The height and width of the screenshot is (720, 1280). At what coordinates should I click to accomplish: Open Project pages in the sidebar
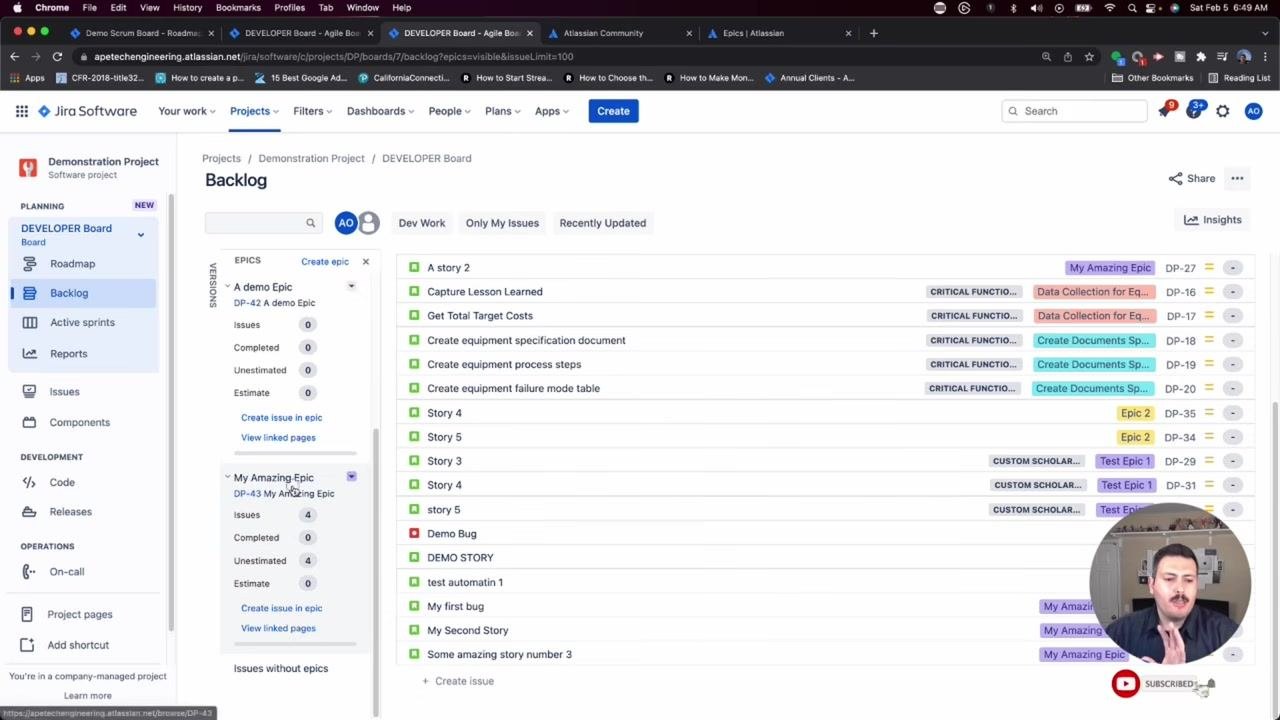coord(79,615)
